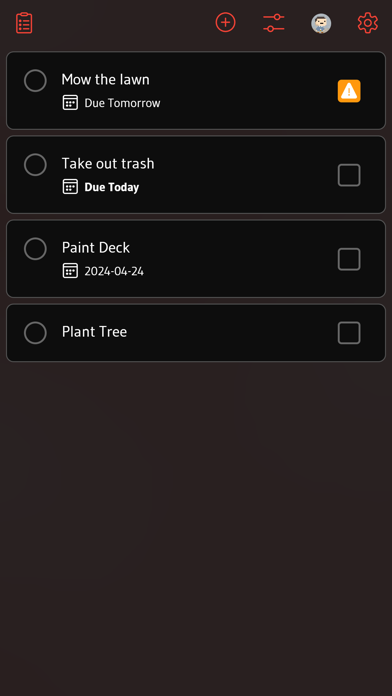Tick the checkbox on Plant Tree
Screen dimensions: 392x696
(349, 333)
